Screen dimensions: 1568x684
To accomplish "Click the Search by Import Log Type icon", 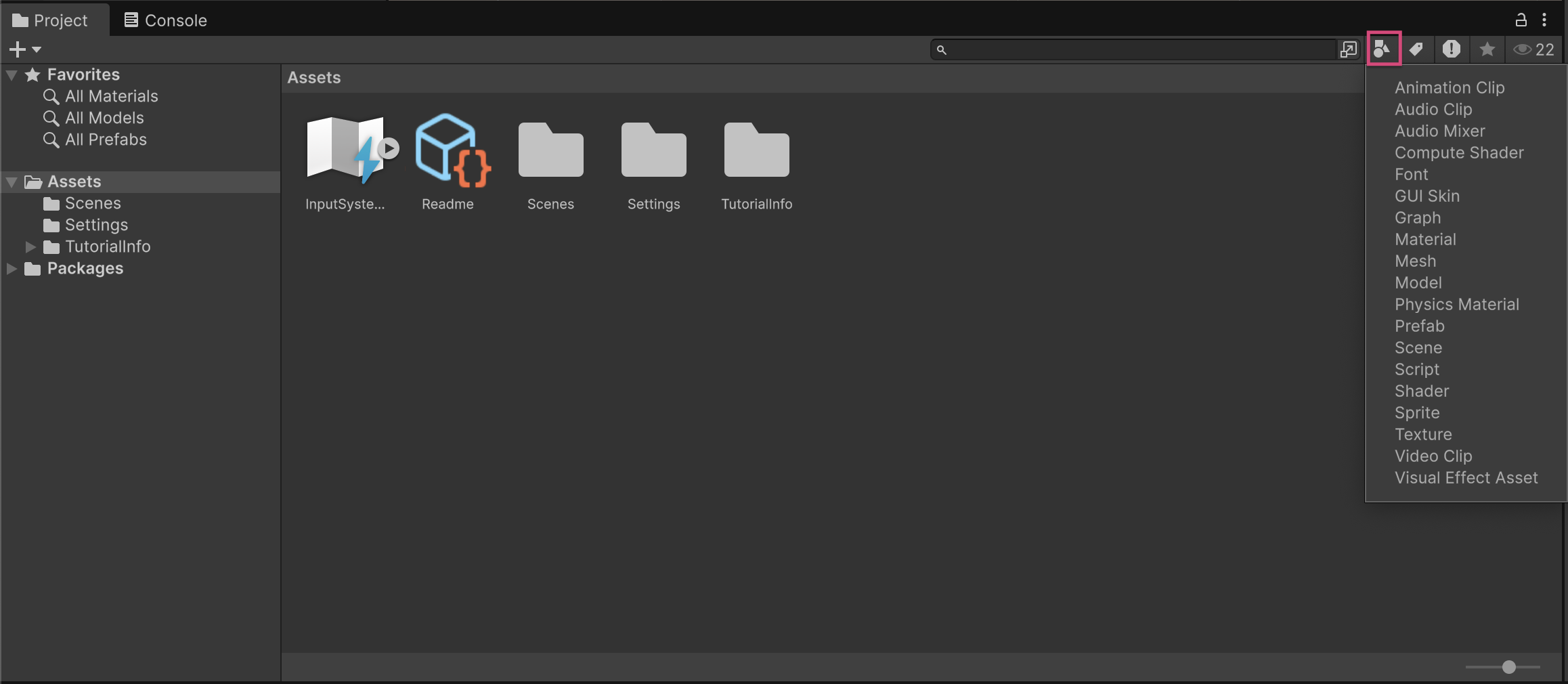I will (x=1451, y=49).
